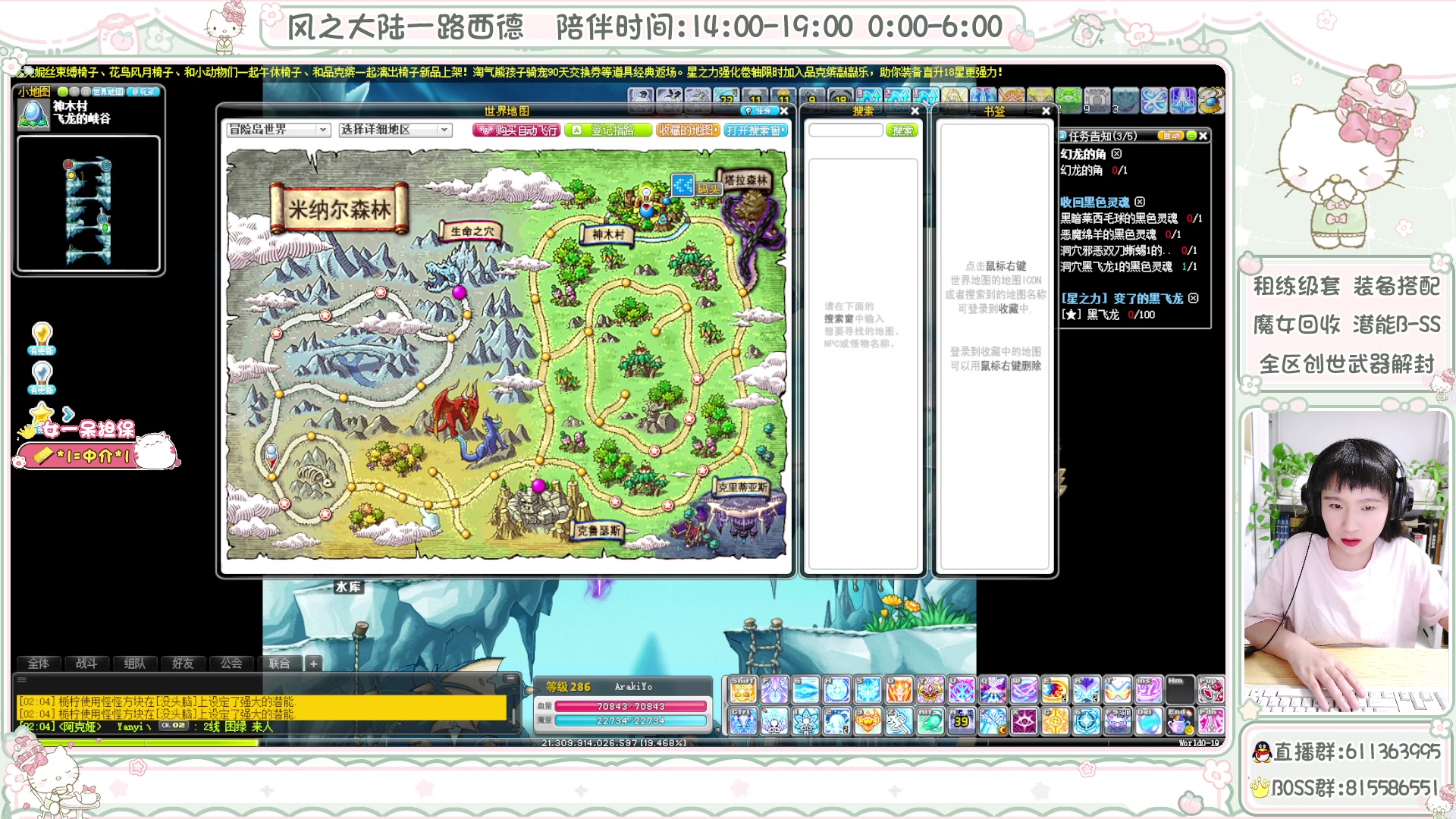
Task: Switch to the 组队 chat tab
Action: point(134,664)
